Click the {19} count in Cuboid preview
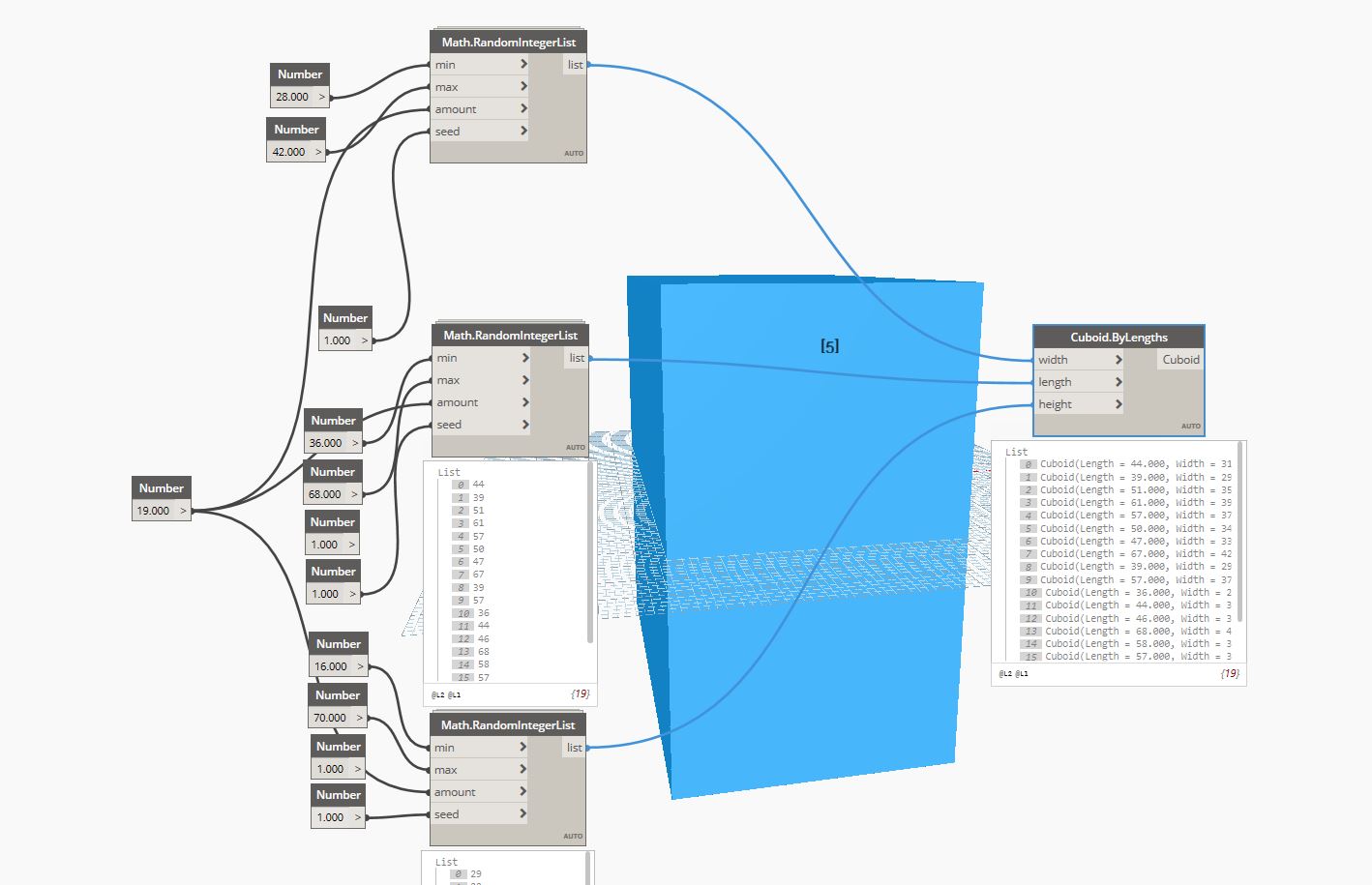Screen dimensions: 1372x885 (x=1230, y=673)
